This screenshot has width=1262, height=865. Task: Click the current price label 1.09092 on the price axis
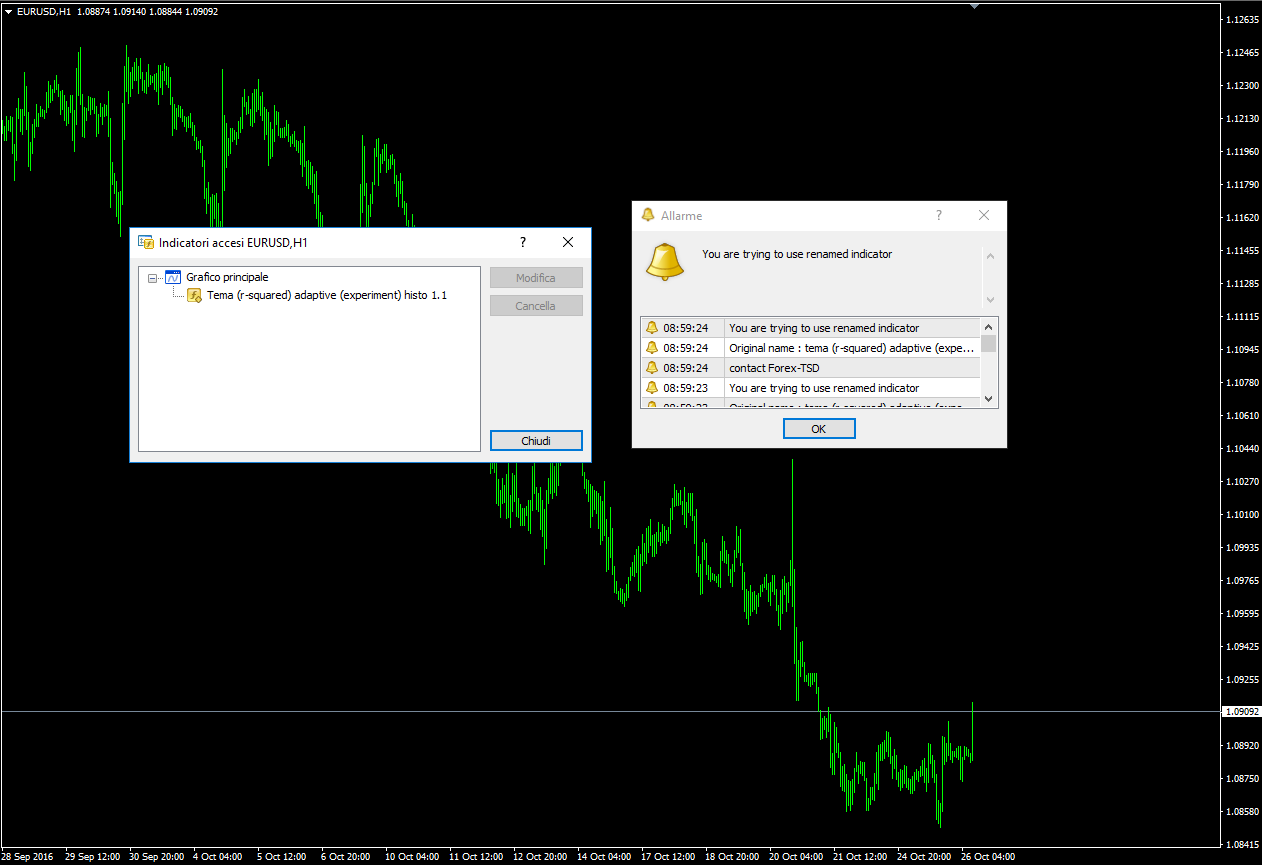click(x=1241, y=712)
